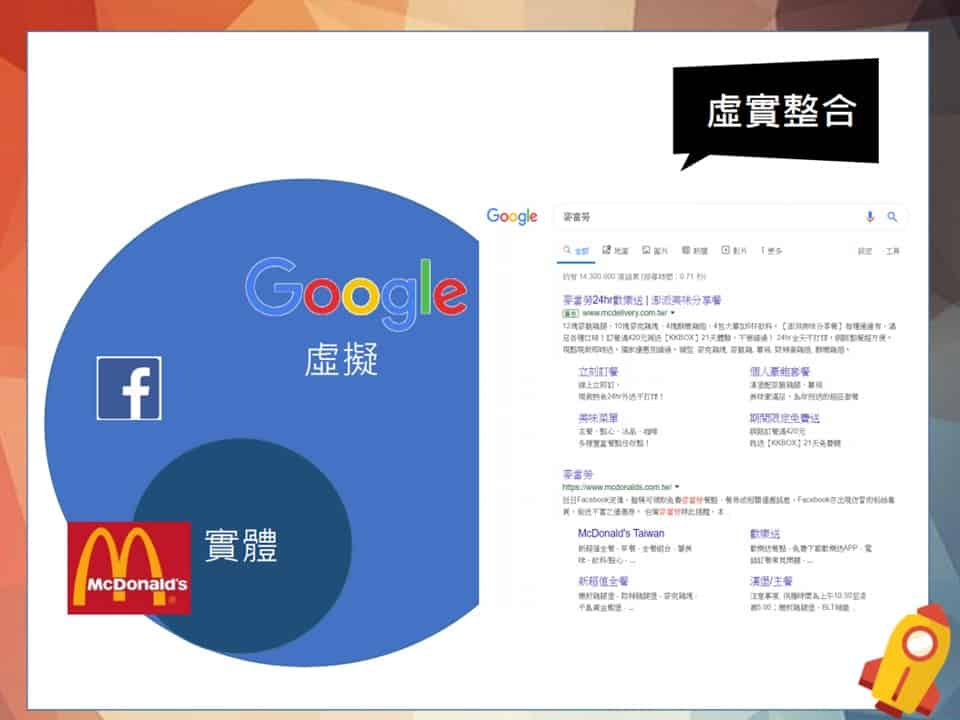The height and width of the screenshot is (720, 960).
Task: Open sitelink below 個人豪飽套餐 about free delivery
Action: [785, 418]
